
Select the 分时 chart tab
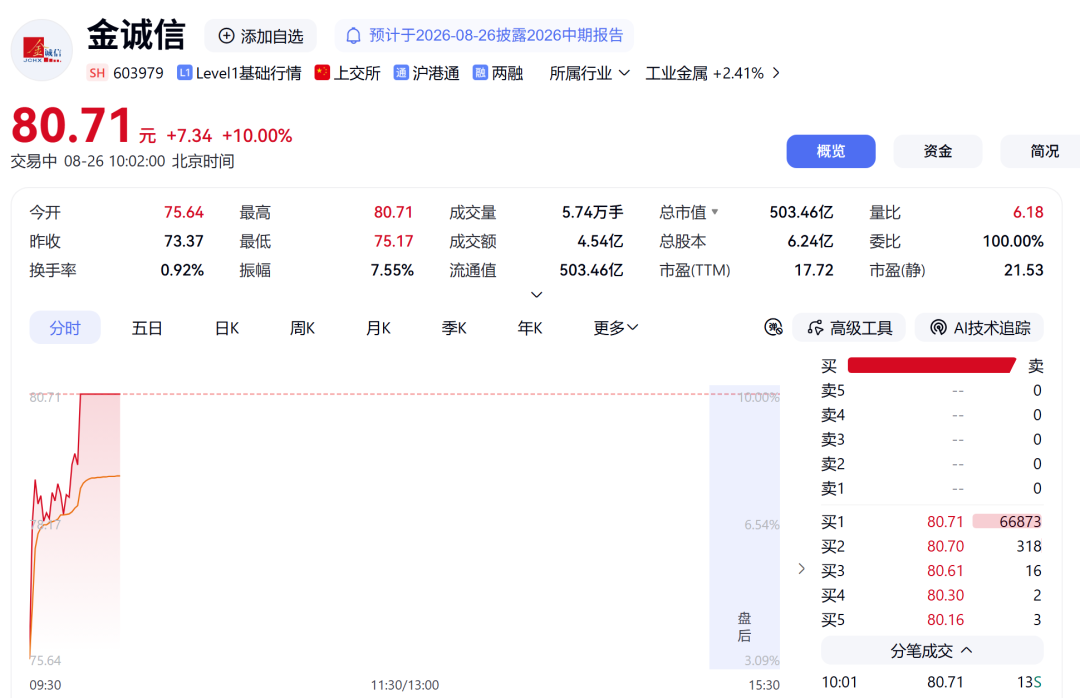click(x=65, y=328)
